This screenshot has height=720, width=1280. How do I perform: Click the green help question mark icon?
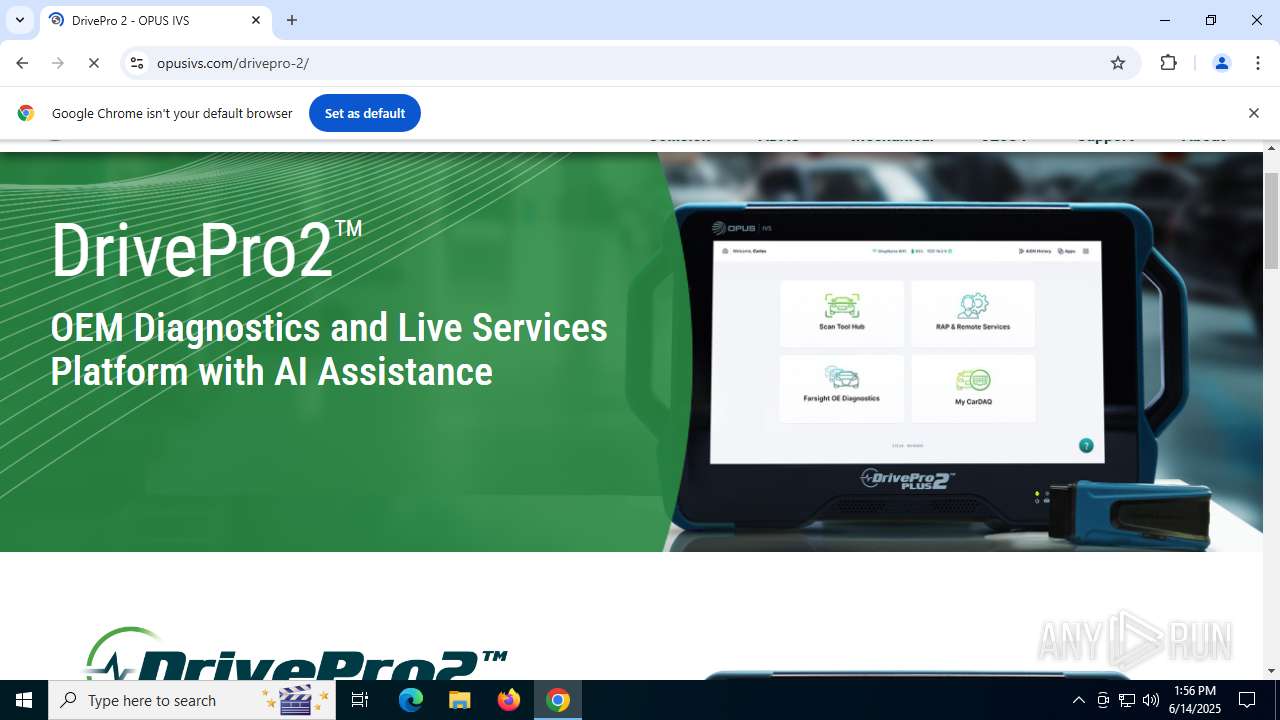pos(1086,445)
